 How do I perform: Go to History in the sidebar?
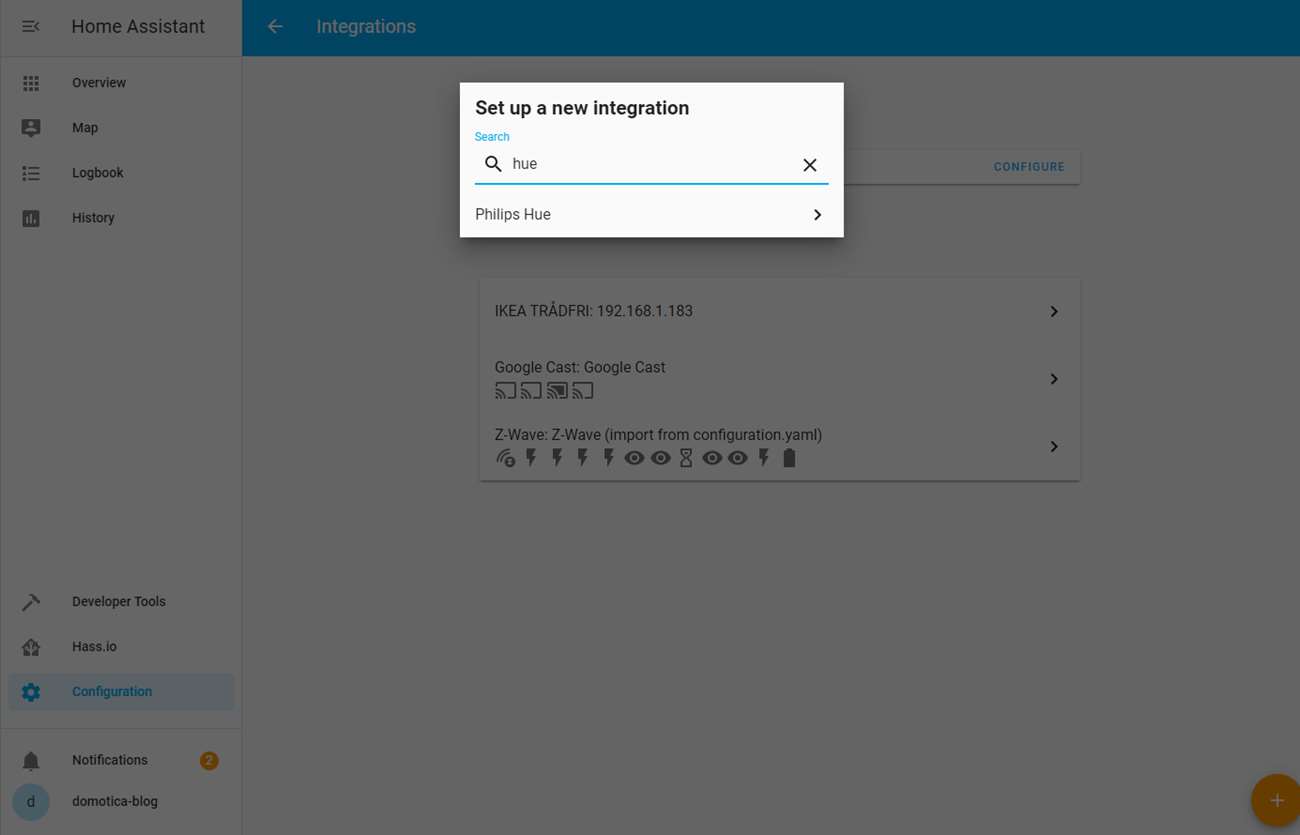[93, 218]
